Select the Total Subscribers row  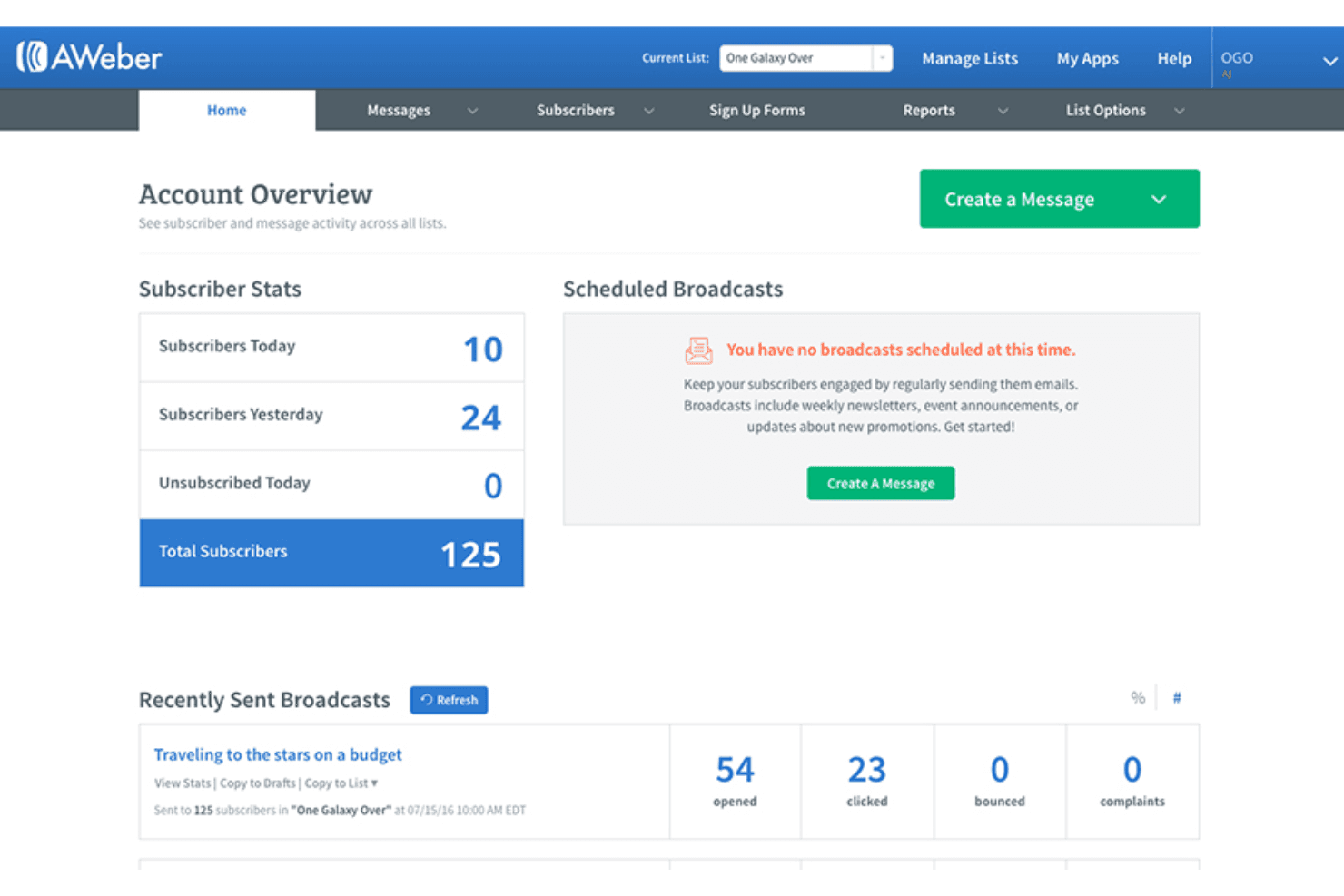[331, 553]
